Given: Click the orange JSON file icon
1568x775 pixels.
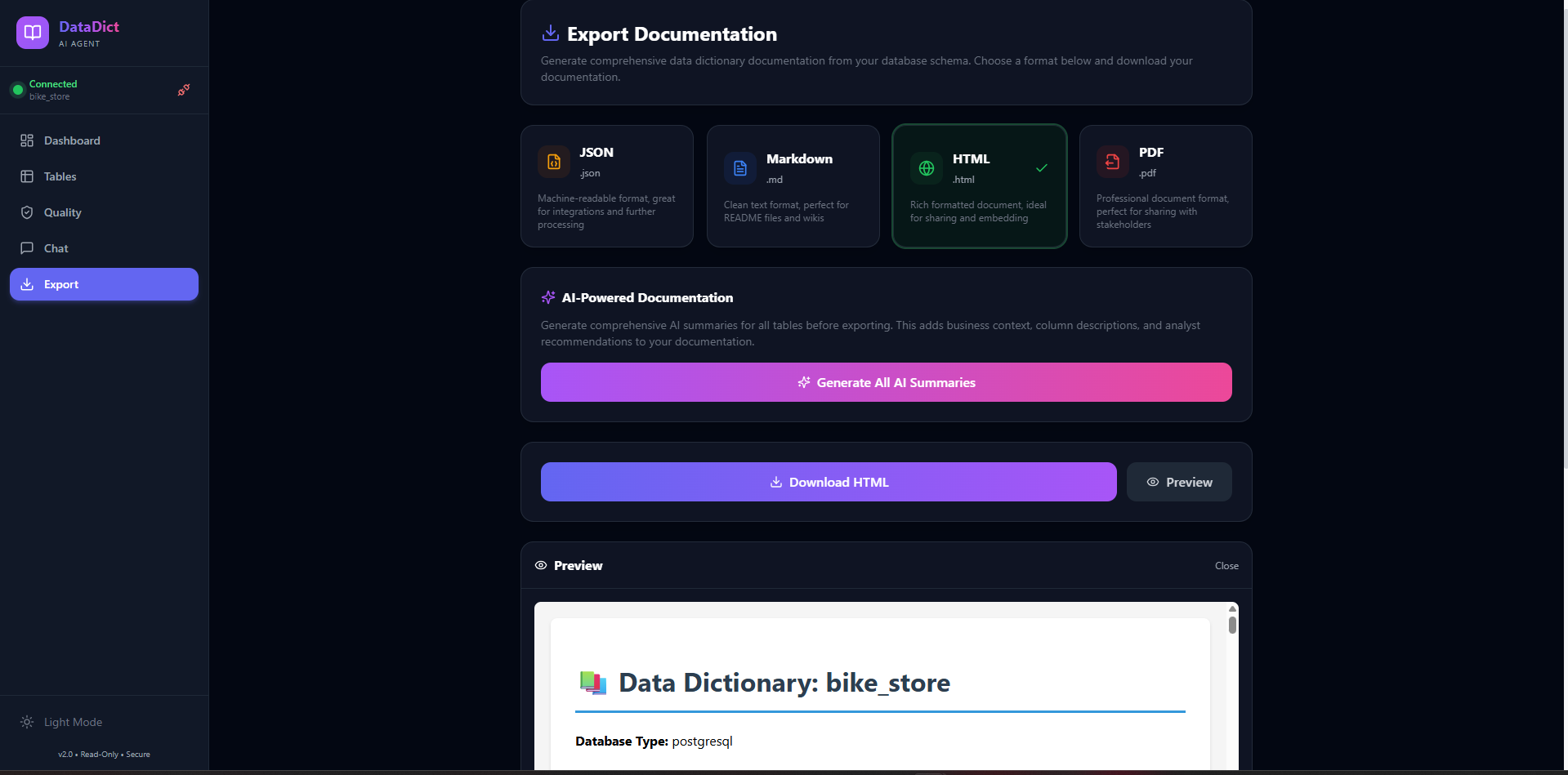Looking at the screenshot, I should click(x=554, y=162).
